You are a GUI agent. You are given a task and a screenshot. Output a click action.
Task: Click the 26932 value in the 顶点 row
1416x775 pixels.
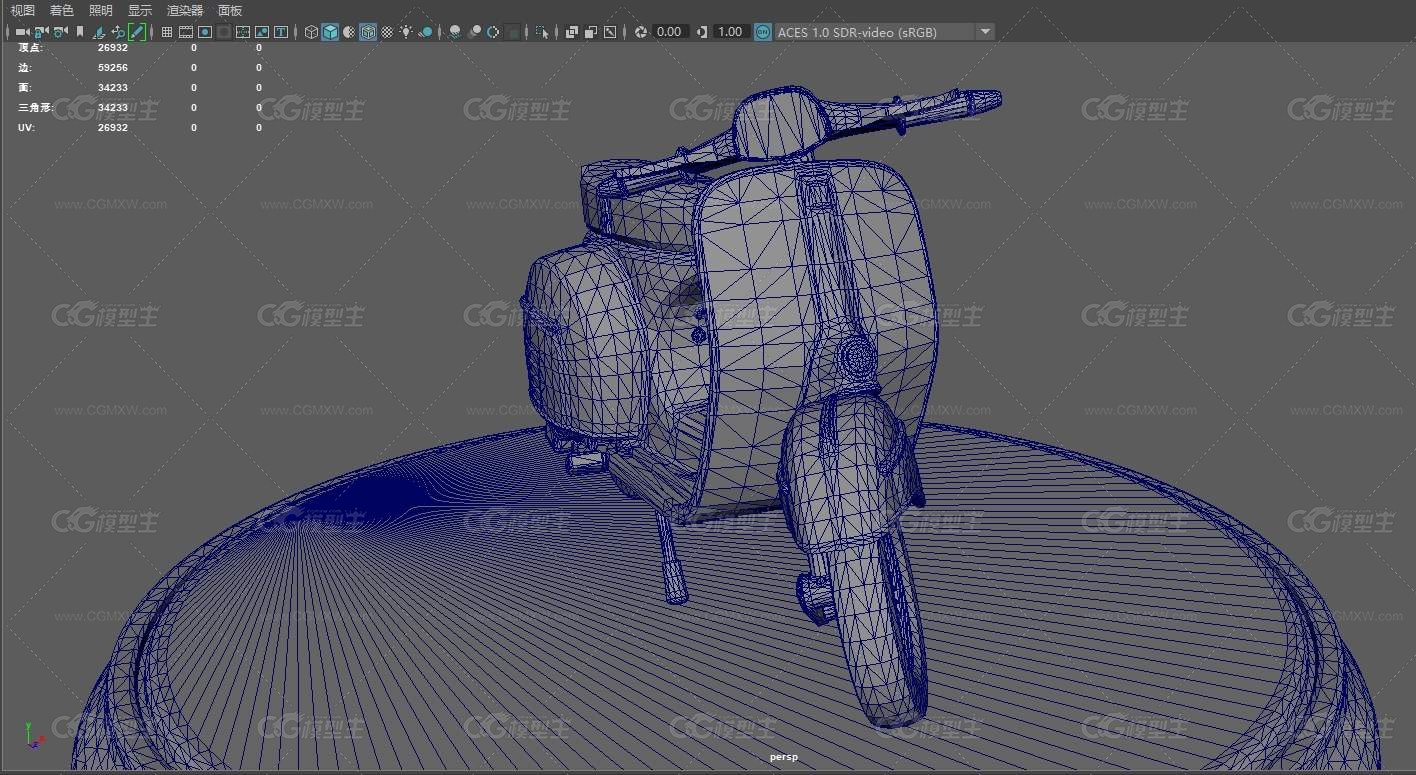point(113,48)
